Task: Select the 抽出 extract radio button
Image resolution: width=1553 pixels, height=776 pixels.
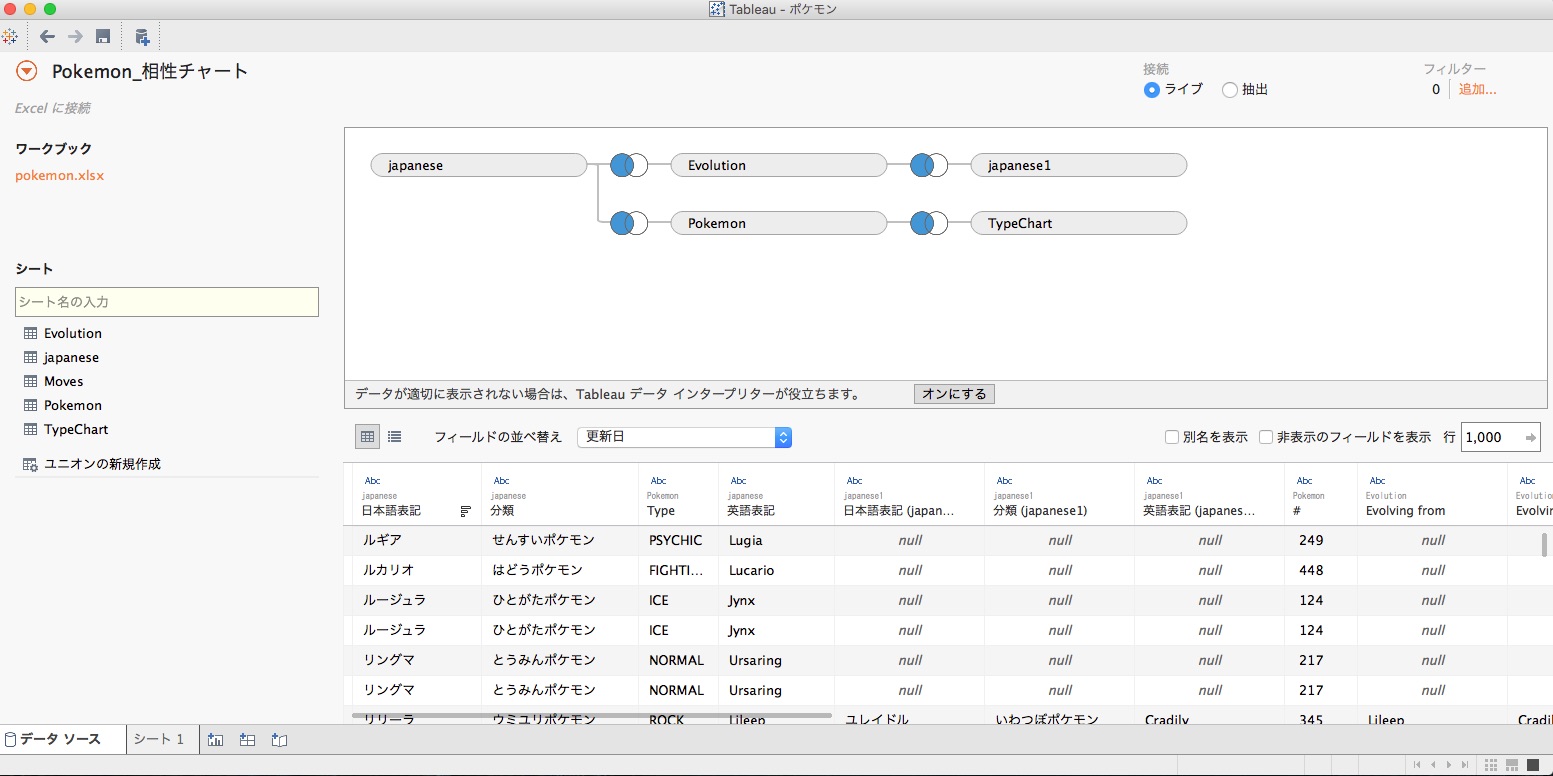Action: 1230,89
